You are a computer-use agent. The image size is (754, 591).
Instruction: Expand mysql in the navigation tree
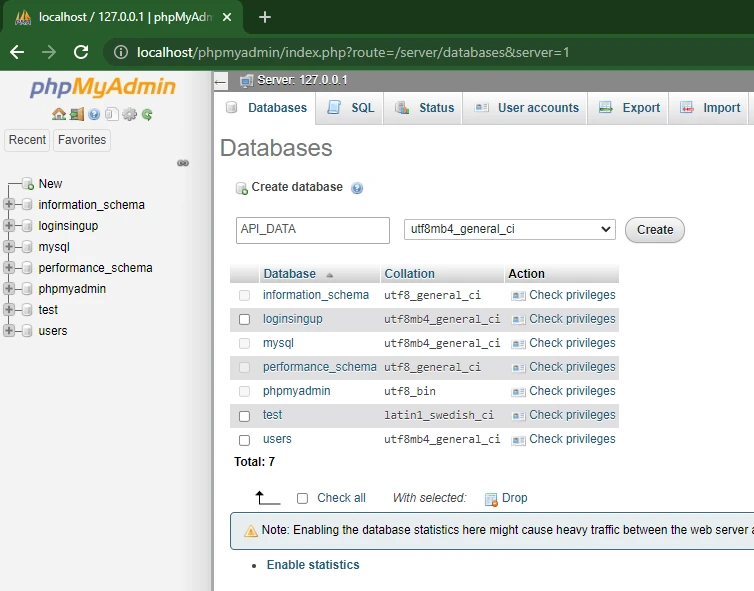point(8,247)
